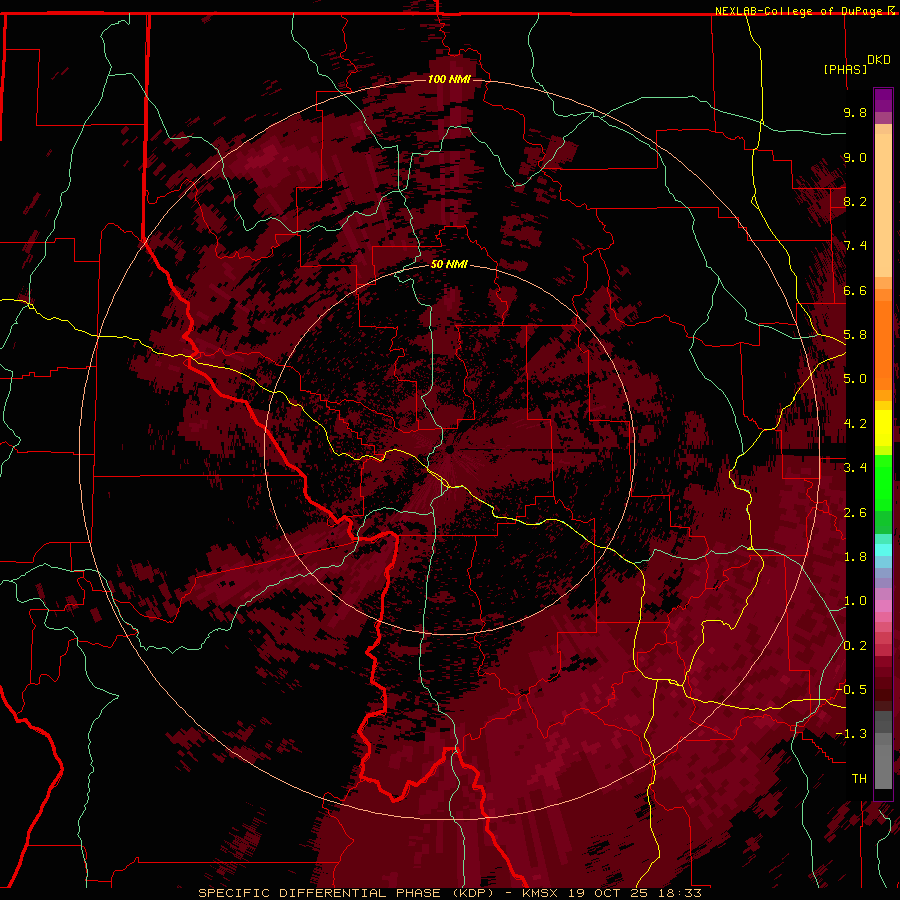900x900 pixels.
Task: Click the 5.0 scale value
Action: 855,379
